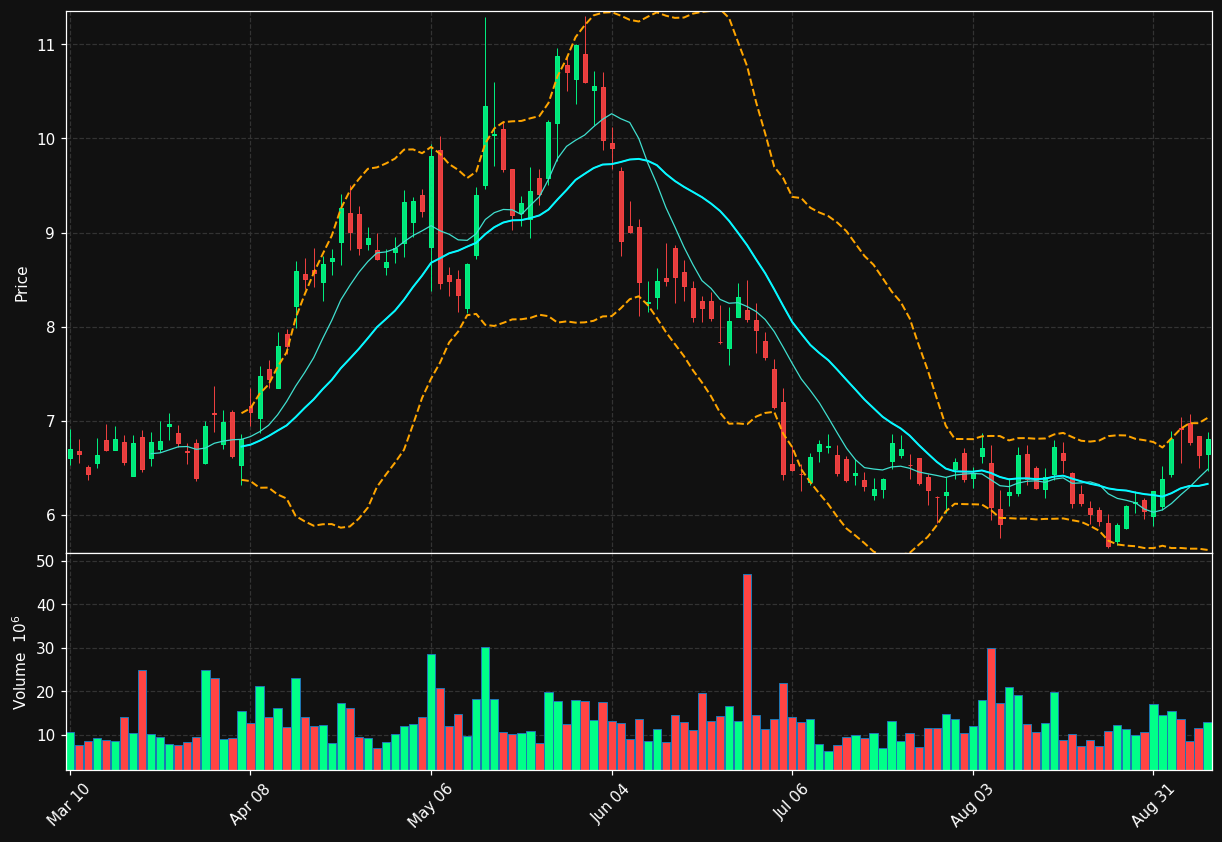Click the 'Jun 04' date label
The width and height of the screenshot is (1222, 842).
[610, 804]
